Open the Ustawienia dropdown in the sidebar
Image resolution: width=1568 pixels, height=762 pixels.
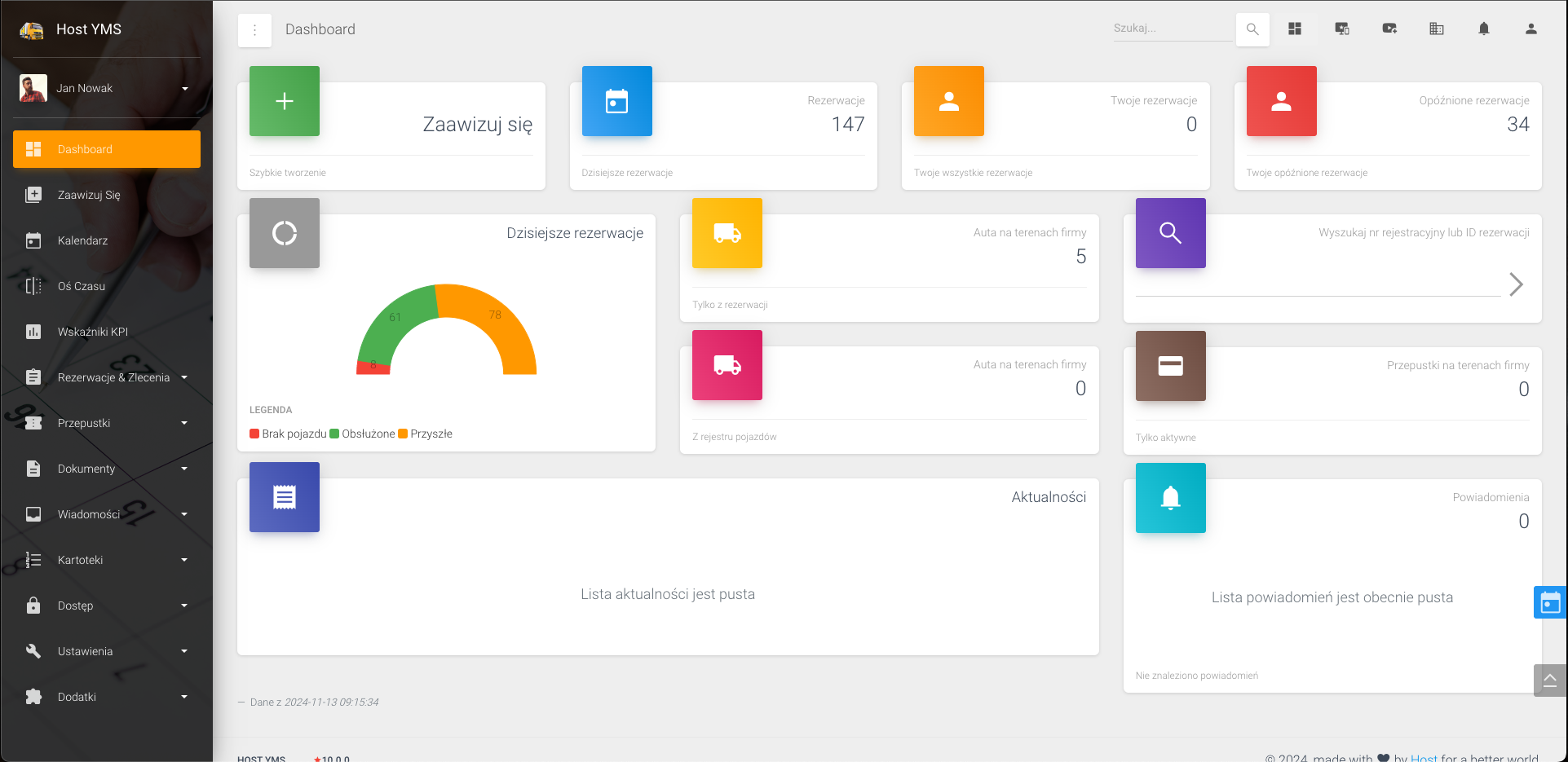[85, 650]
